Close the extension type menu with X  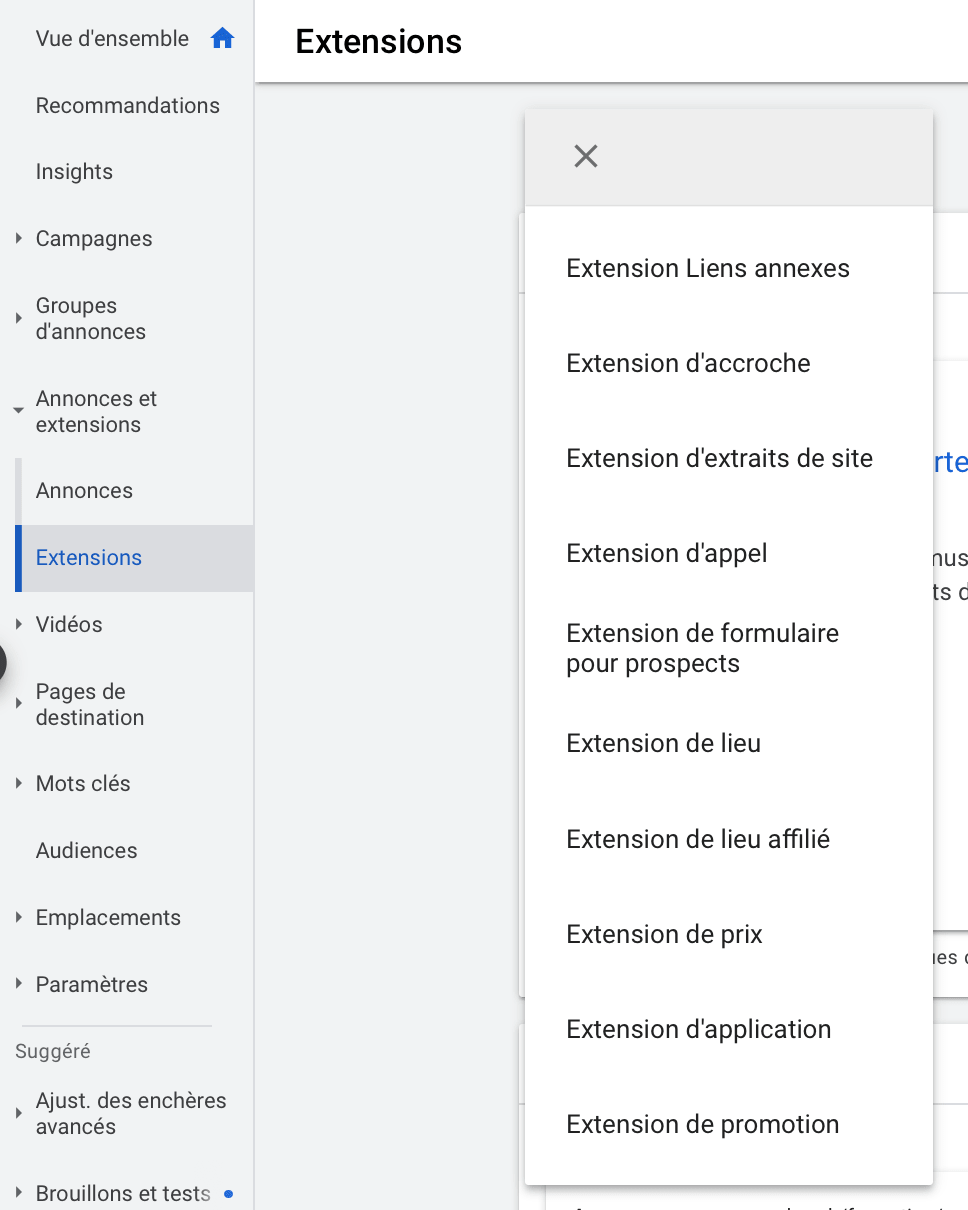586,156
